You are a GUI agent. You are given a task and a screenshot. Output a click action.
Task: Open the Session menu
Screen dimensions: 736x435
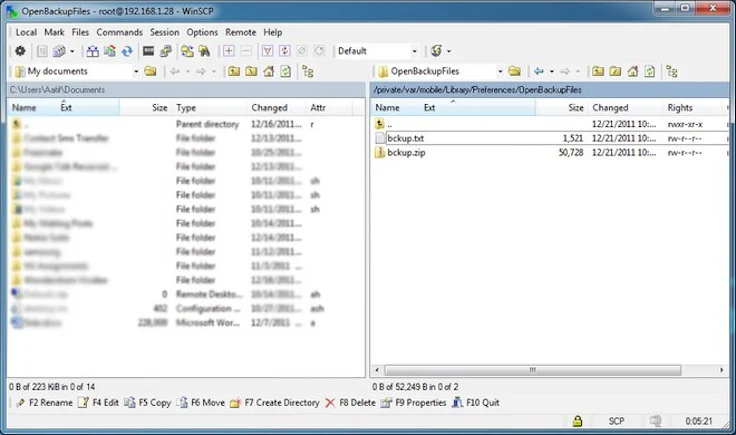coord(164,32)
